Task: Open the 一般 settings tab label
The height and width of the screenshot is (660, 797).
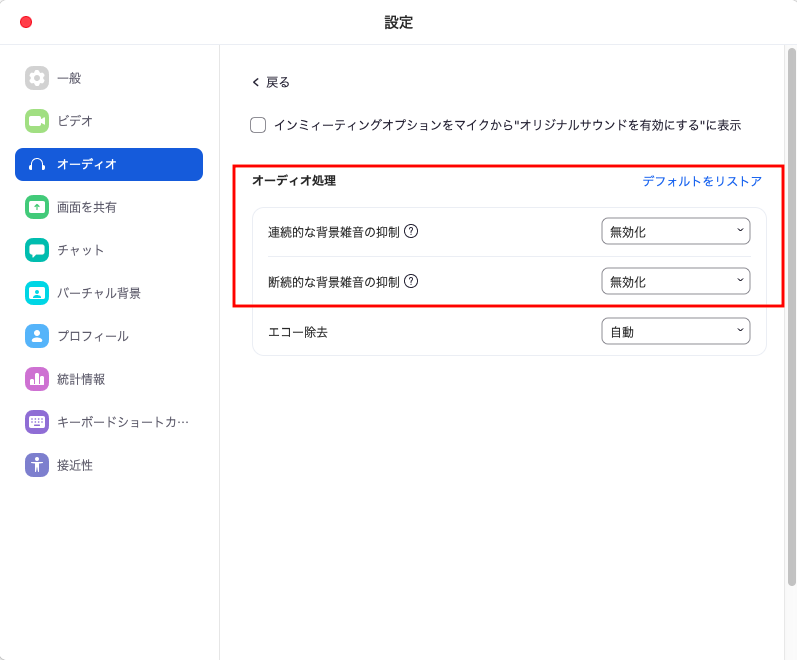Action: (x=69, y=78)
